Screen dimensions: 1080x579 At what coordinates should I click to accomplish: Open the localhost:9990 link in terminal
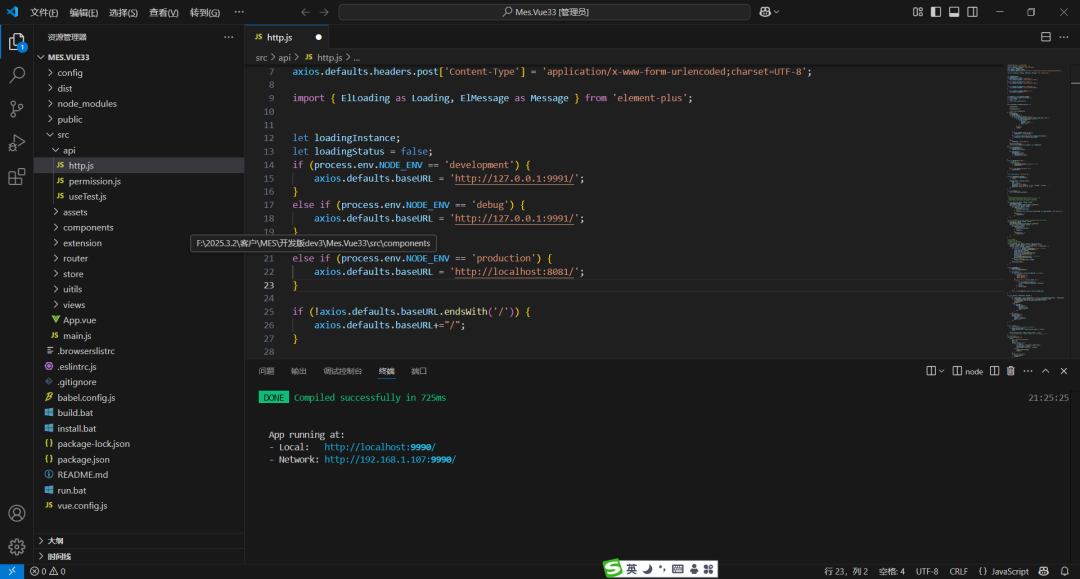380,447
